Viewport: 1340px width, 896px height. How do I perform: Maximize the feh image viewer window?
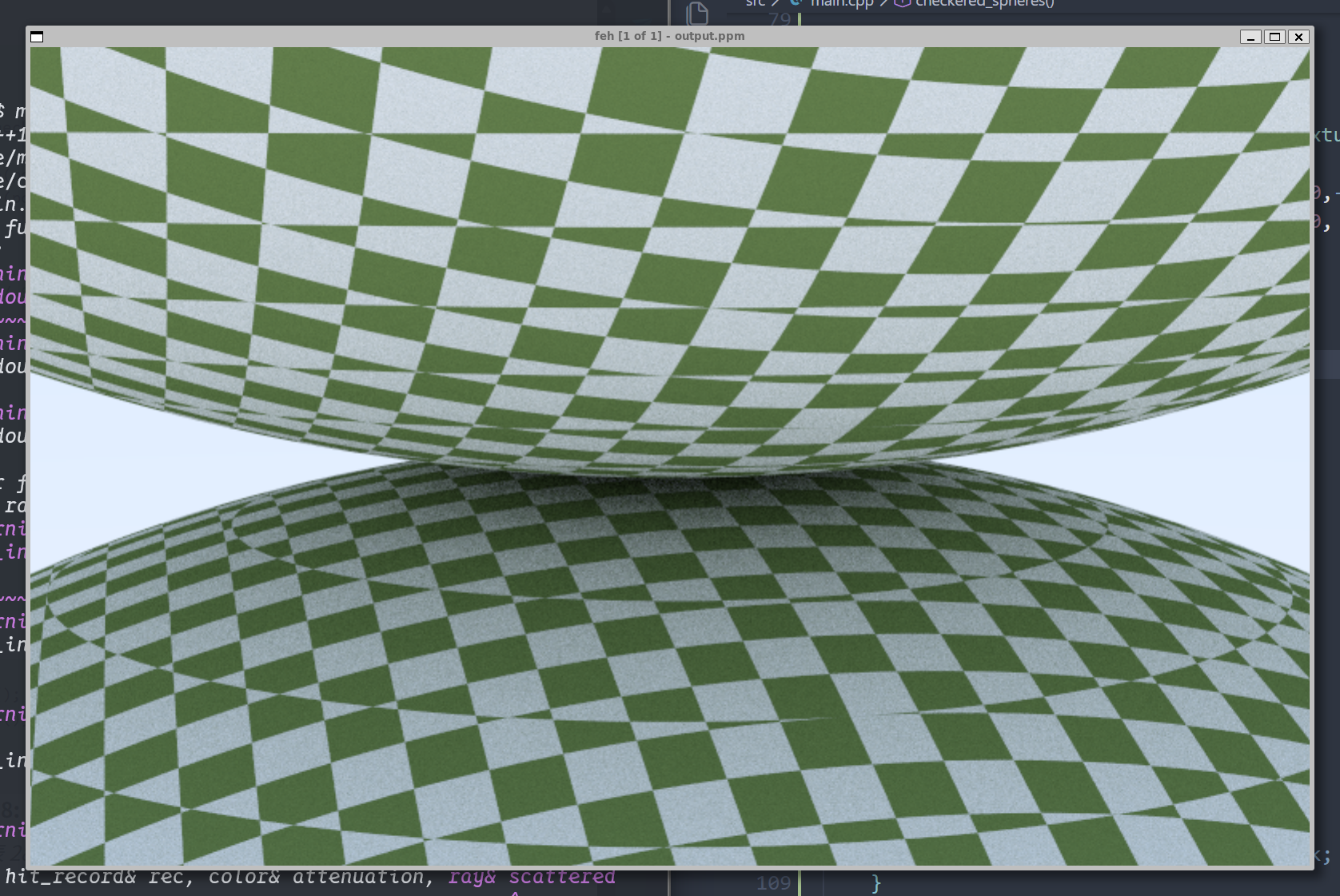[1275, 37]
